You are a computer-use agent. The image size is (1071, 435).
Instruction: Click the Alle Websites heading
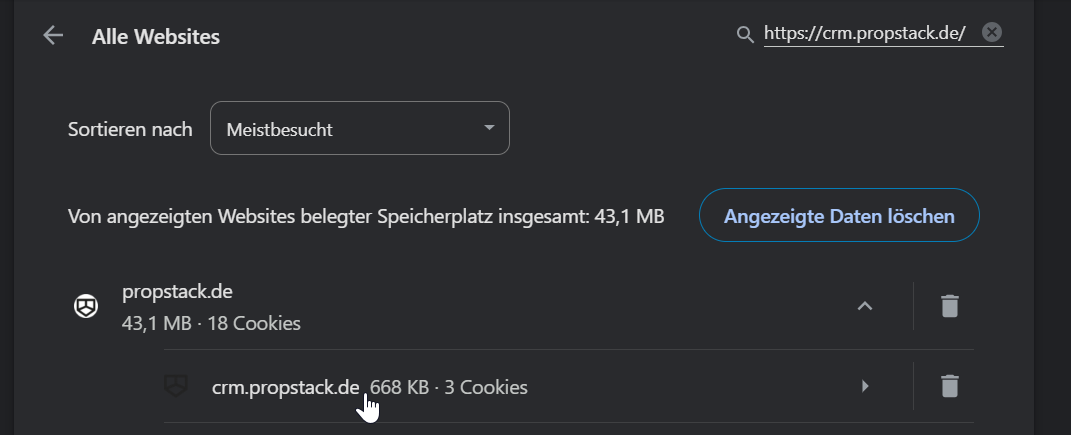(x=156, y=37)
